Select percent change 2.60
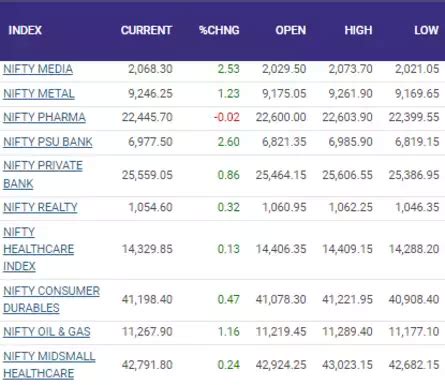The height and width of the screenshot is (385, 445). click(x=228, y=142)
